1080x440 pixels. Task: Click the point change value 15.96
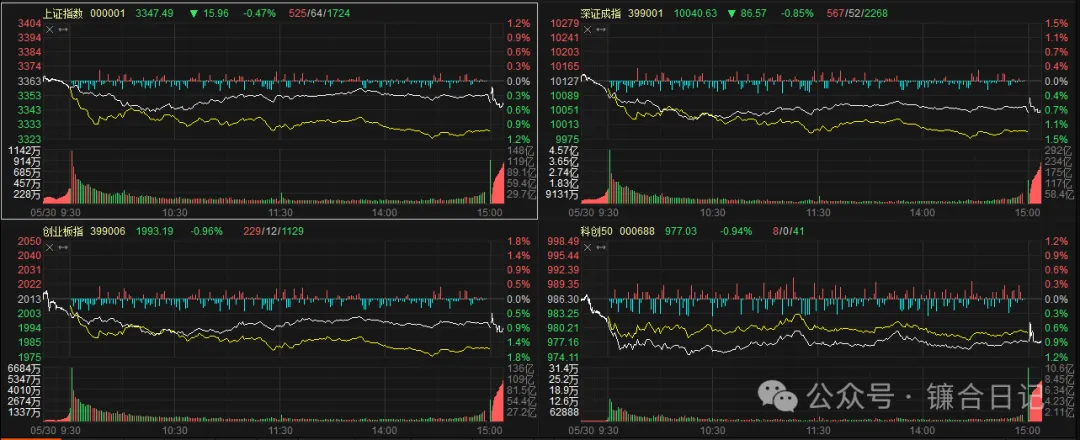216,12
